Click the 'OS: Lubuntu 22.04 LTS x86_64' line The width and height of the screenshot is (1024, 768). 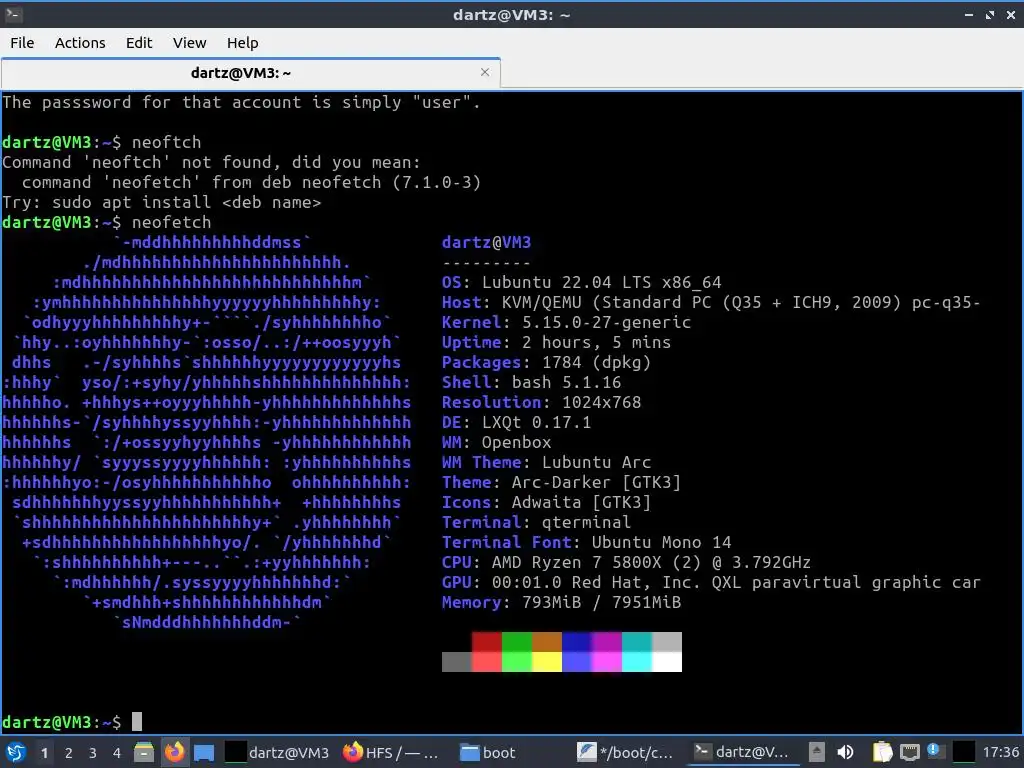(x=581, y=282)
